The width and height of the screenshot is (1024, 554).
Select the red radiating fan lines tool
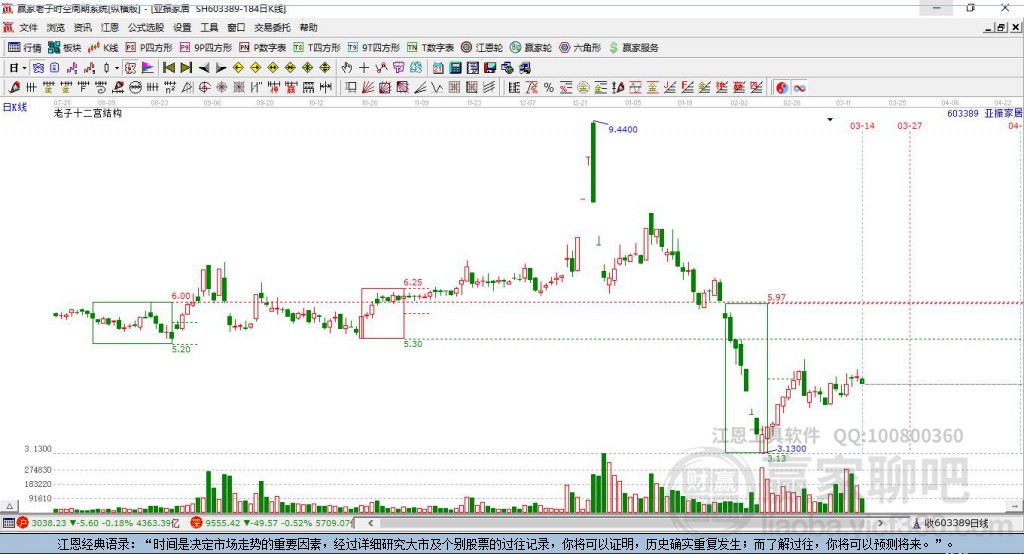[368, 88]
